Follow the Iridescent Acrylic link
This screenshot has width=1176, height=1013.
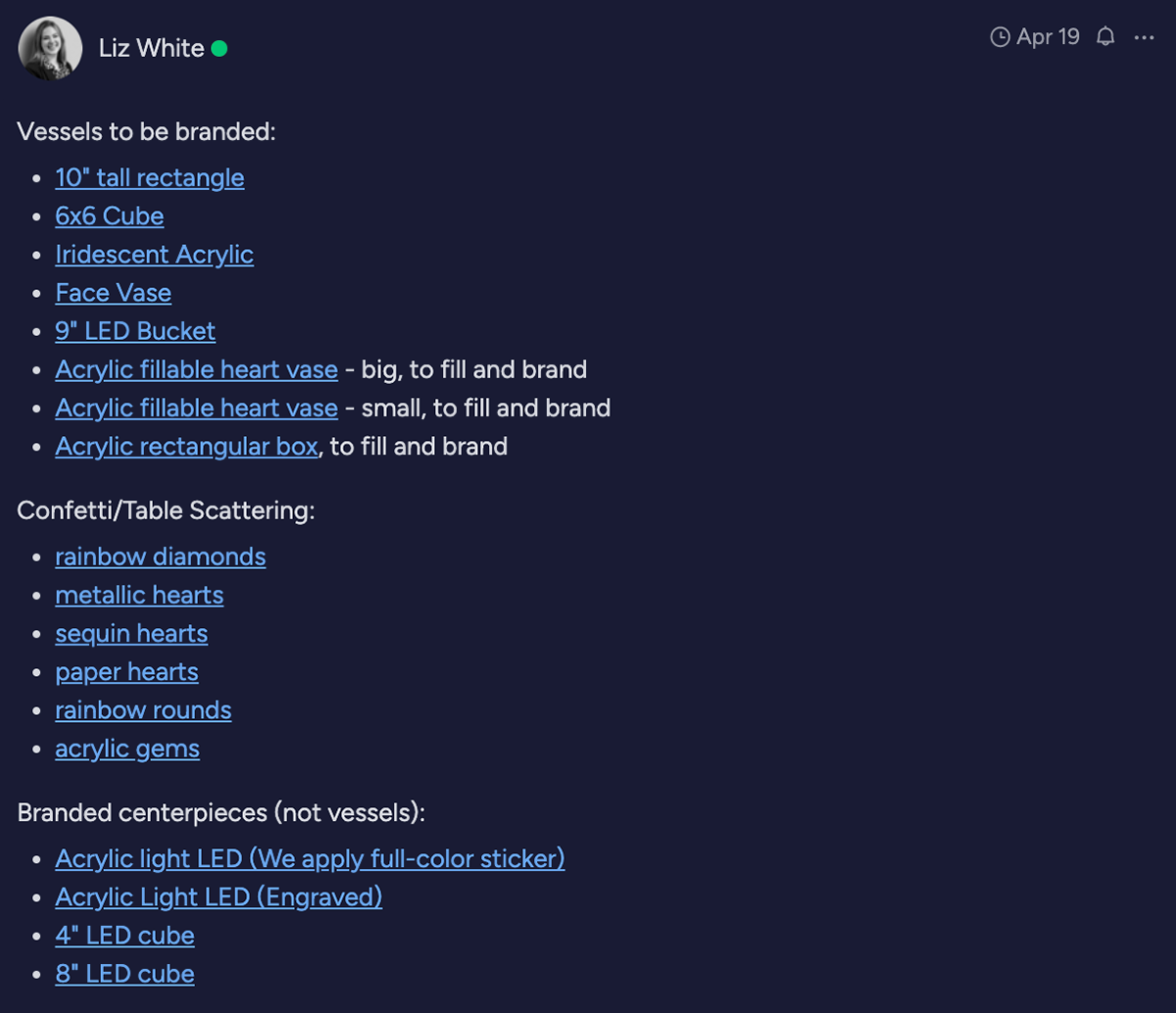(155, 254)
